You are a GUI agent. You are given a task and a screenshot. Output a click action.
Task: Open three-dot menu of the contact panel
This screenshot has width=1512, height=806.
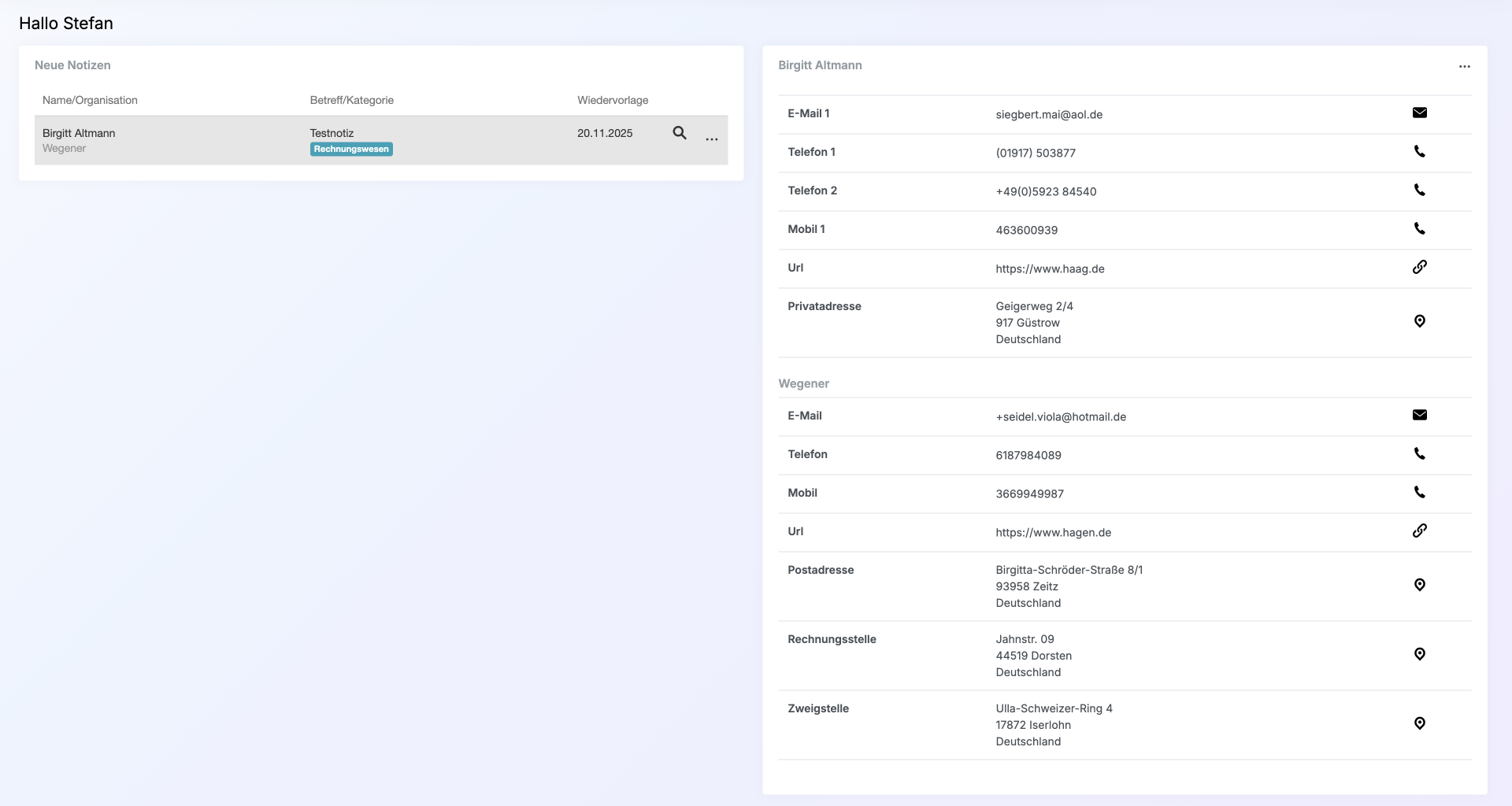[1464, 67]
